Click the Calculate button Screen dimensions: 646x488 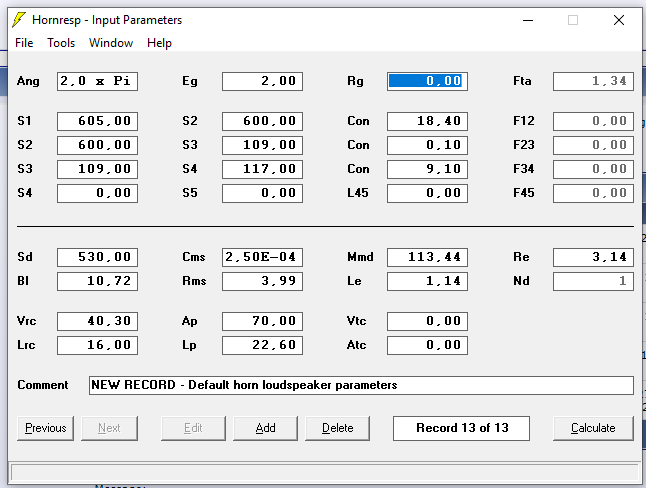coord(593,428)
